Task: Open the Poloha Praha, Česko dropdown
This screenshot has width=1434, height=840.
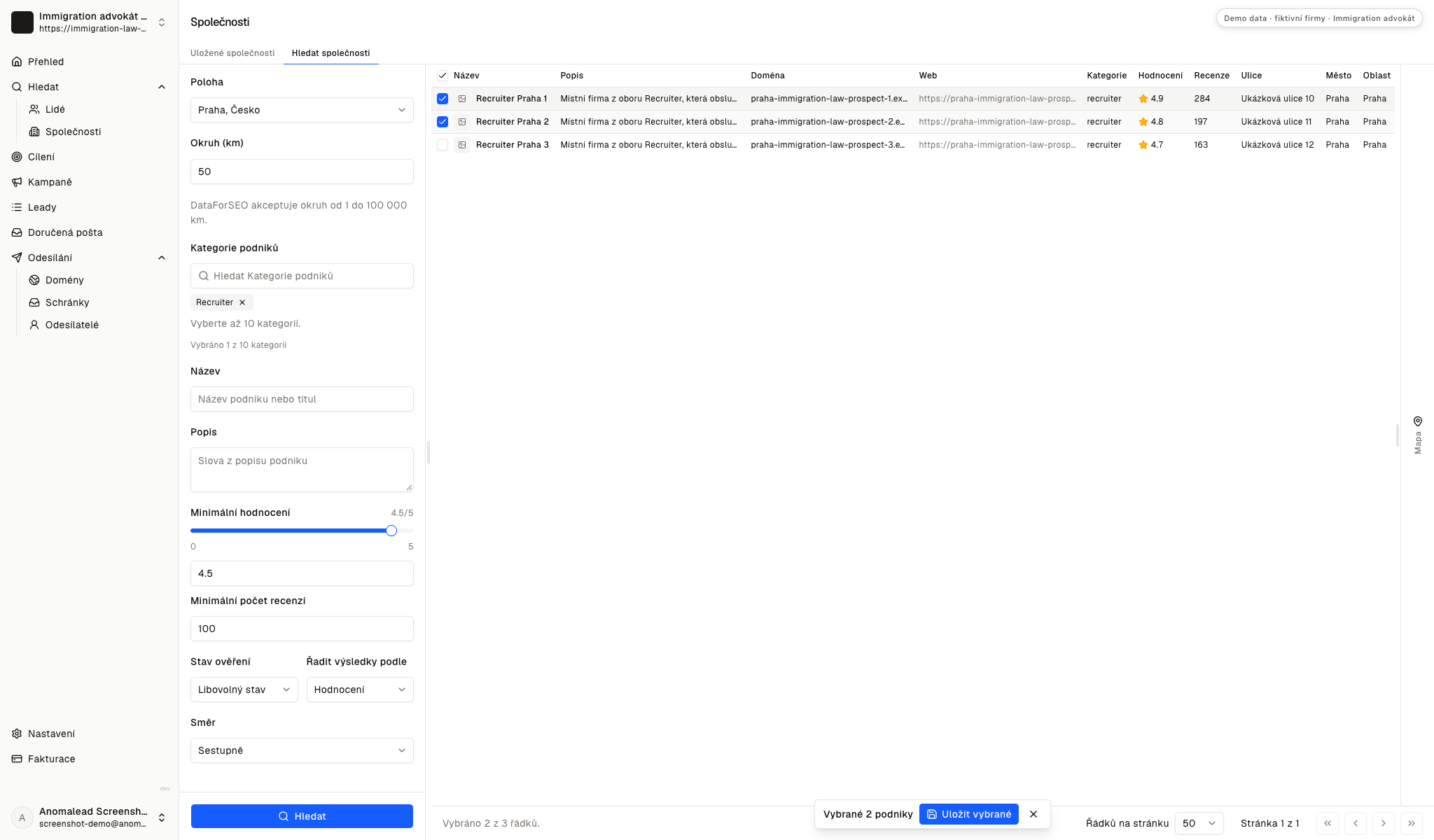Action: 302,110
